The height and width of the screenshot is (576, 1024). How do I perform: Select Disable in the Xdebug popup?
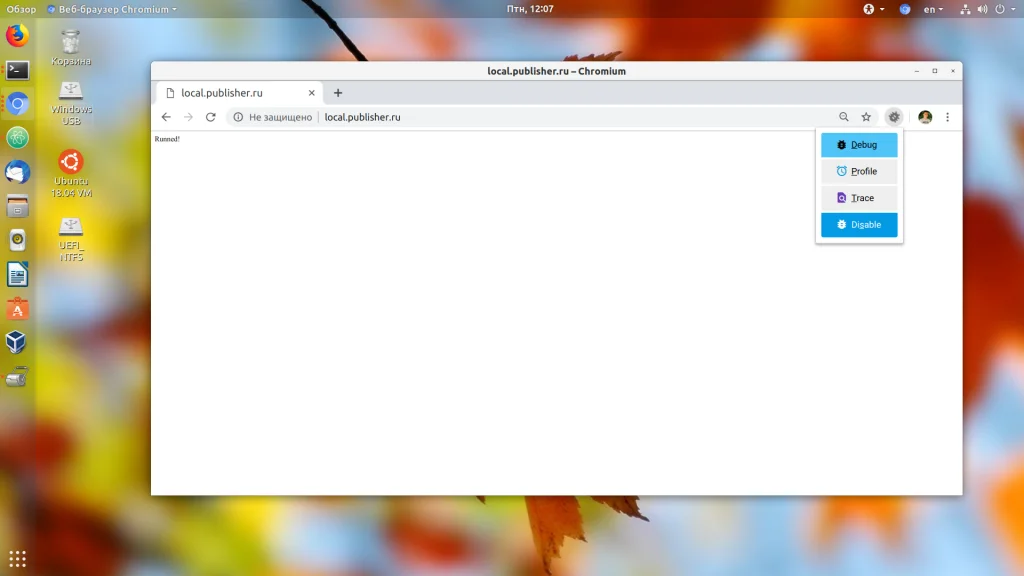point(859,225)
